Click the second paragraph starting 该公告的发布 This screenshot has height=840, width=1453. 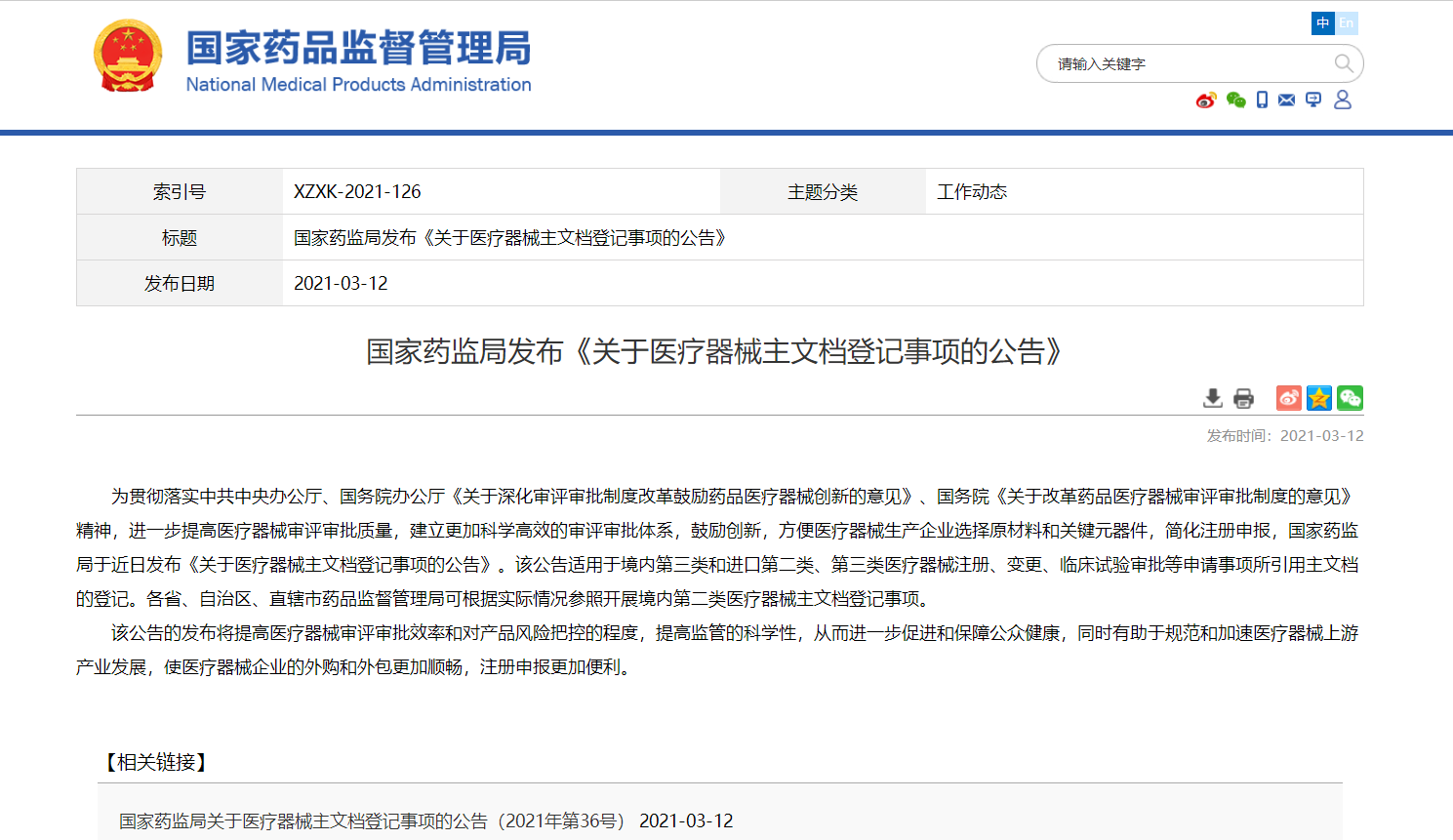tap(719, 650)
